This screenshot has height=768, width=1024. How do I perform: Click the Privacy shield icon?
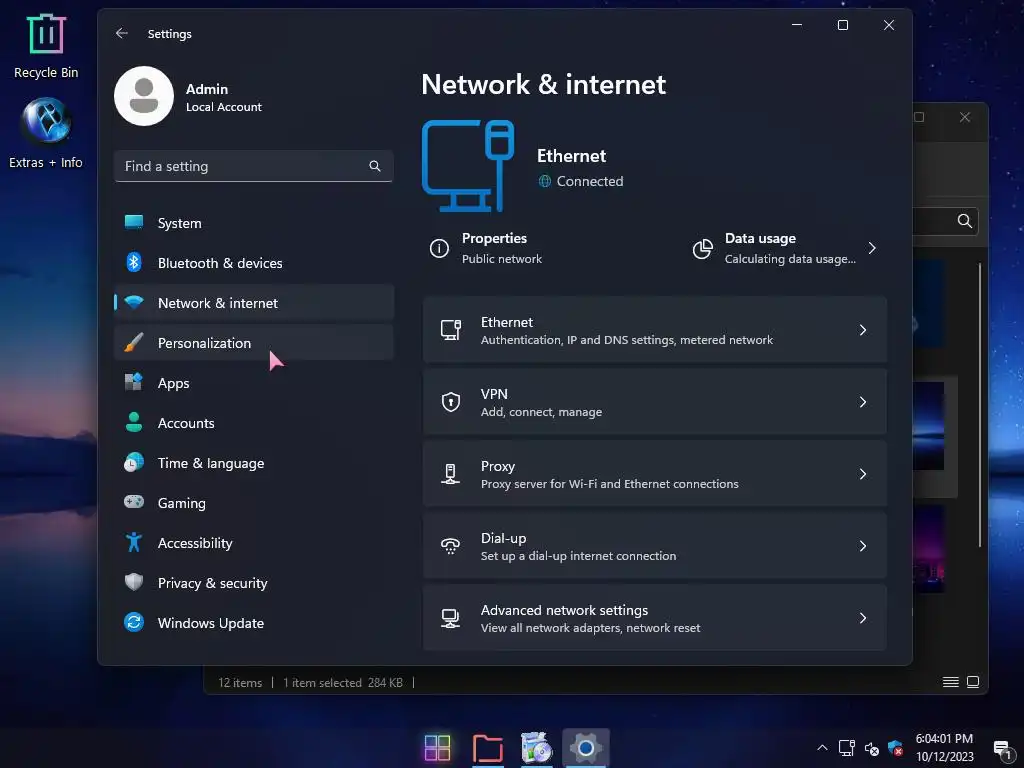134,582
